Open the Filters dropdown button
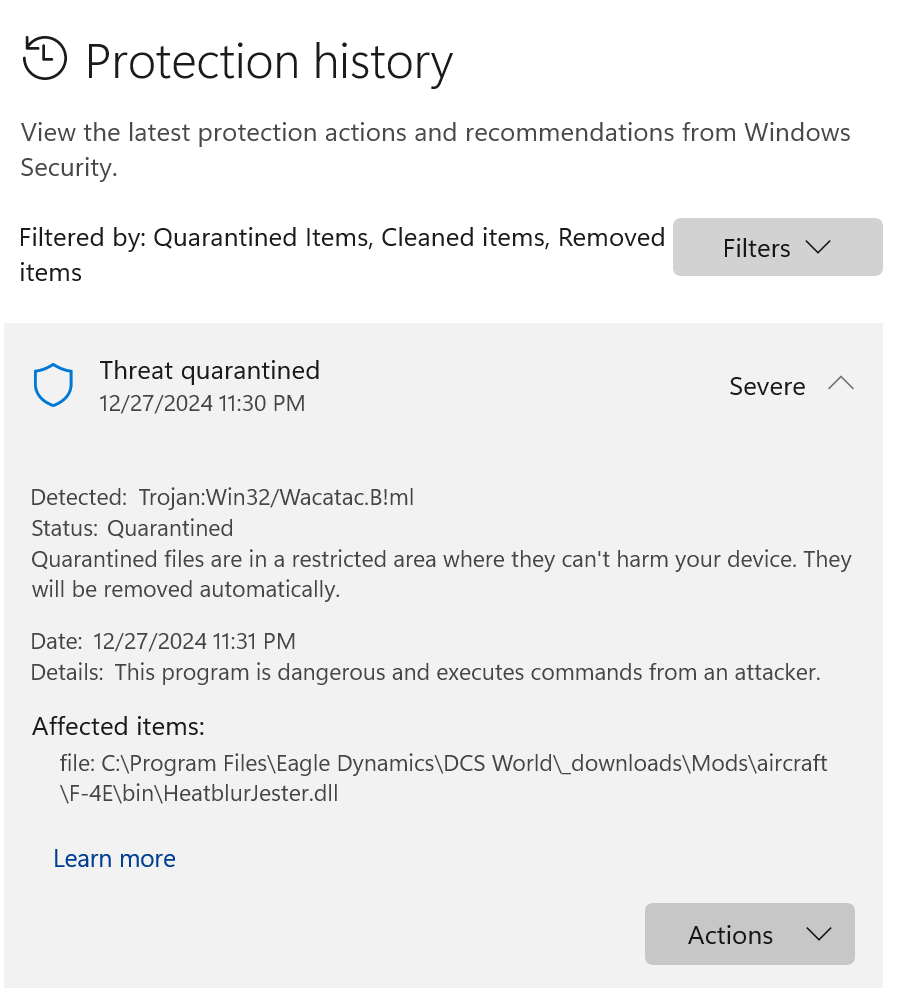901x988 pixels. click(778, 247)
